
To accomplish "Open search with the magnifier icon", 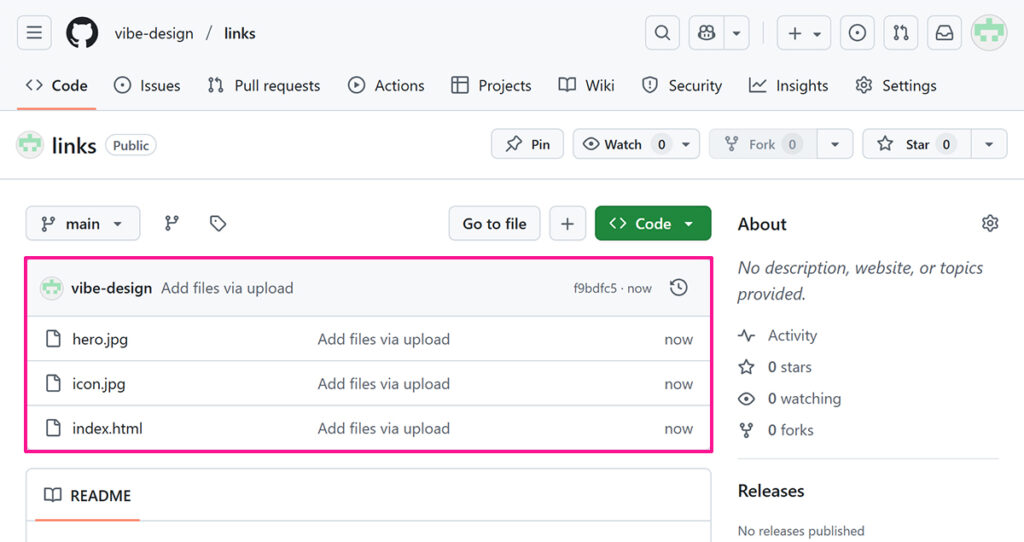I will (x=662, y=33).
